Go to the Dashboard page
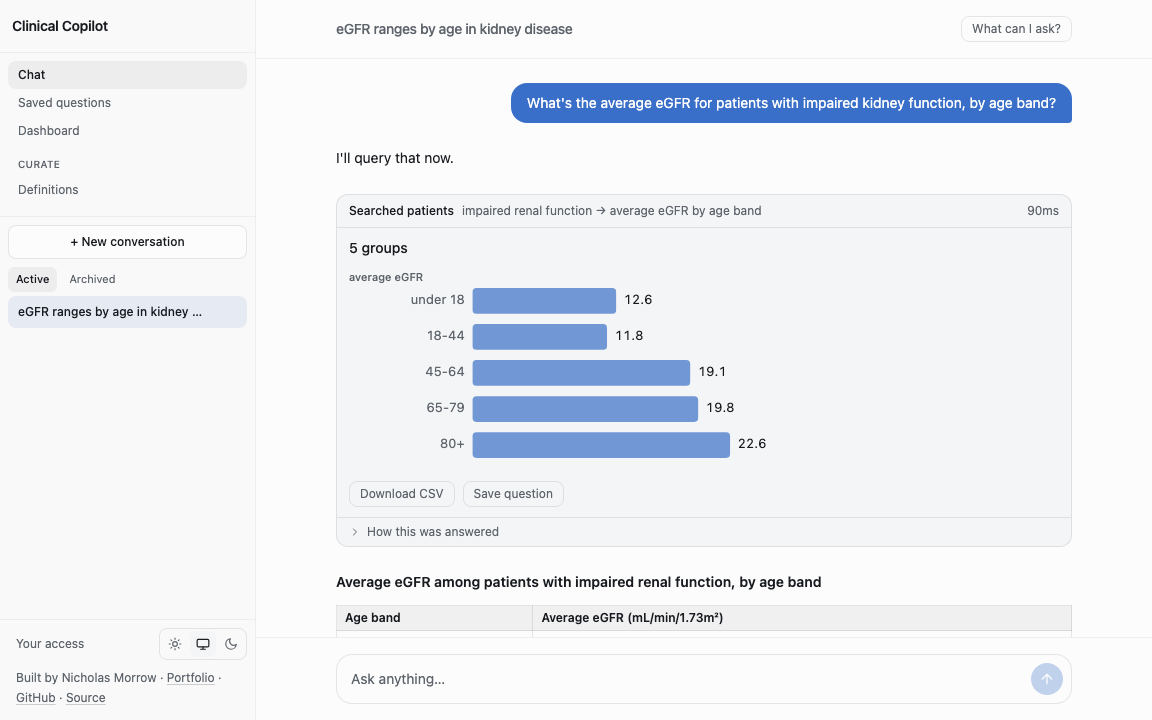The height and width of the screenshot is (720, 1152). (127, 131)
